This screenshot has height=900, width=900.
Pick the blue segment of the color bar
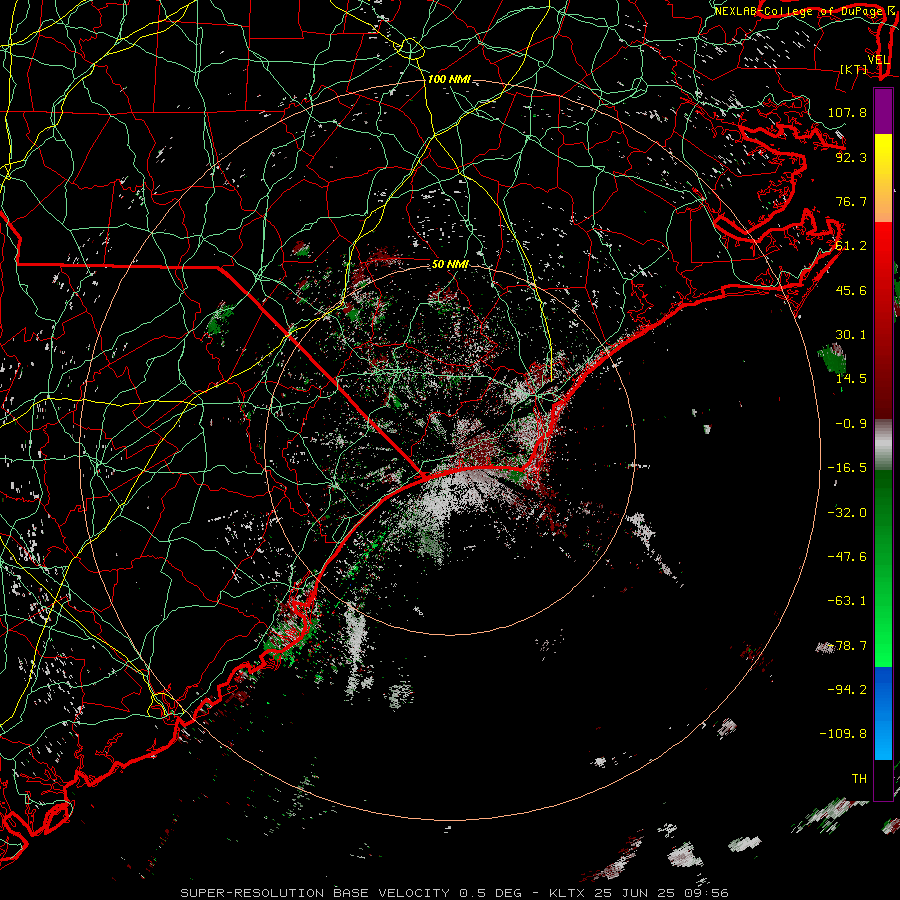click(x=883, y=713)
